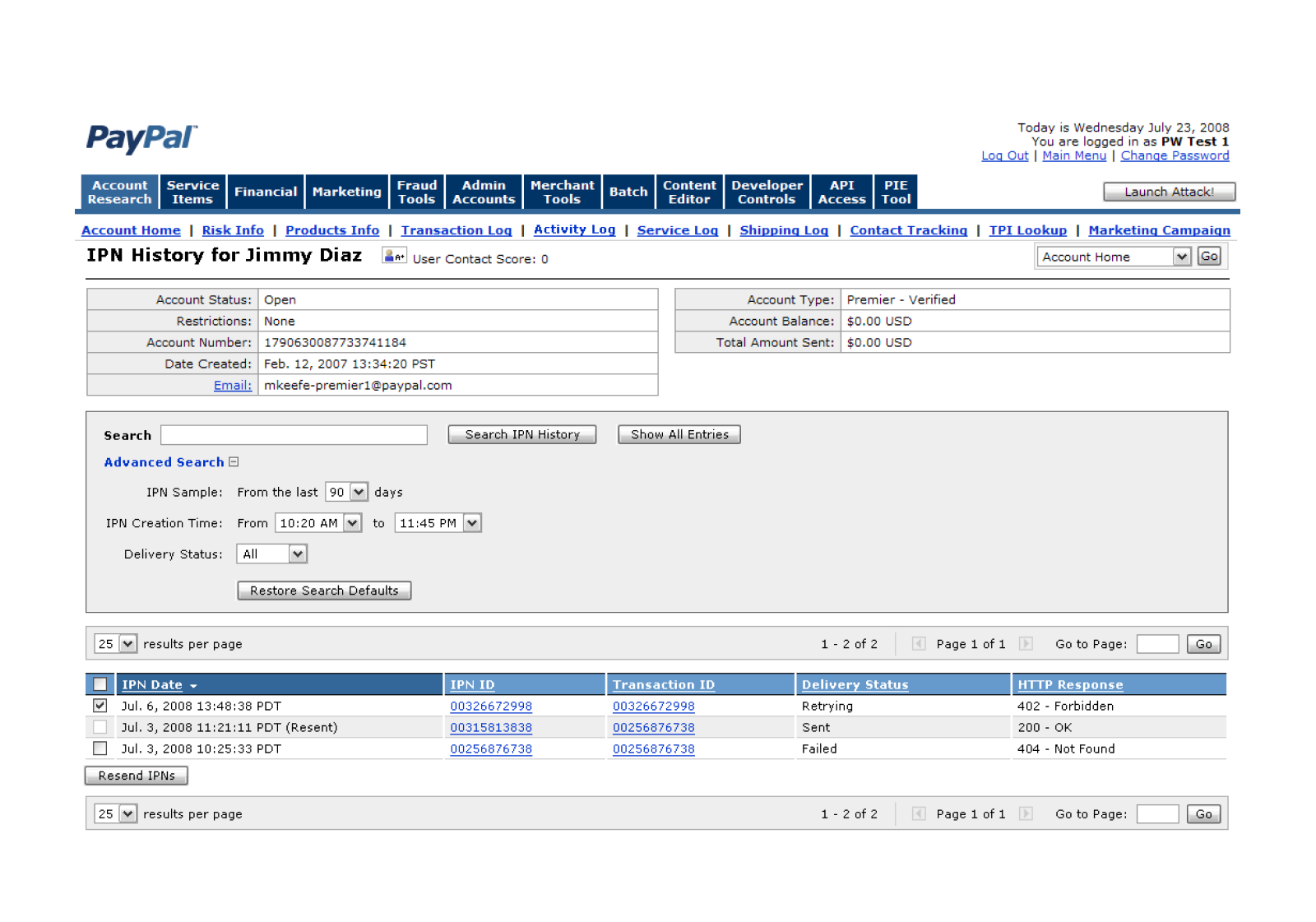Click the top pagination previous page arrow

pos(919,644)
